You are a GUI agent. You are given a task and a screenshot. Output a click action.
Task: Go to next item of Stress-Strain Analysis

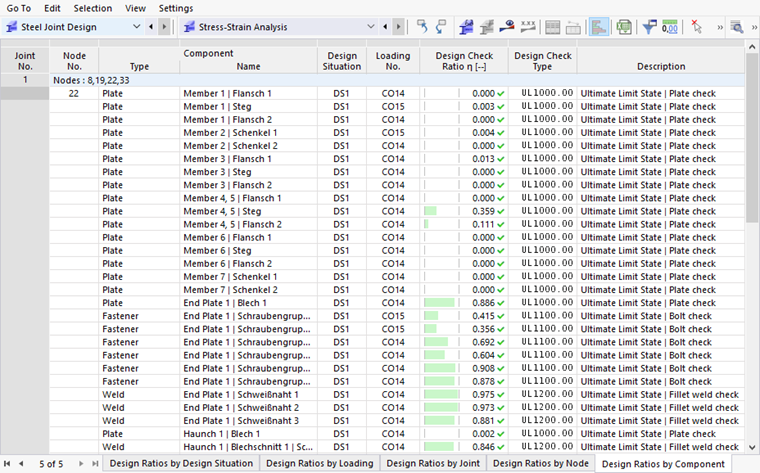398,27
